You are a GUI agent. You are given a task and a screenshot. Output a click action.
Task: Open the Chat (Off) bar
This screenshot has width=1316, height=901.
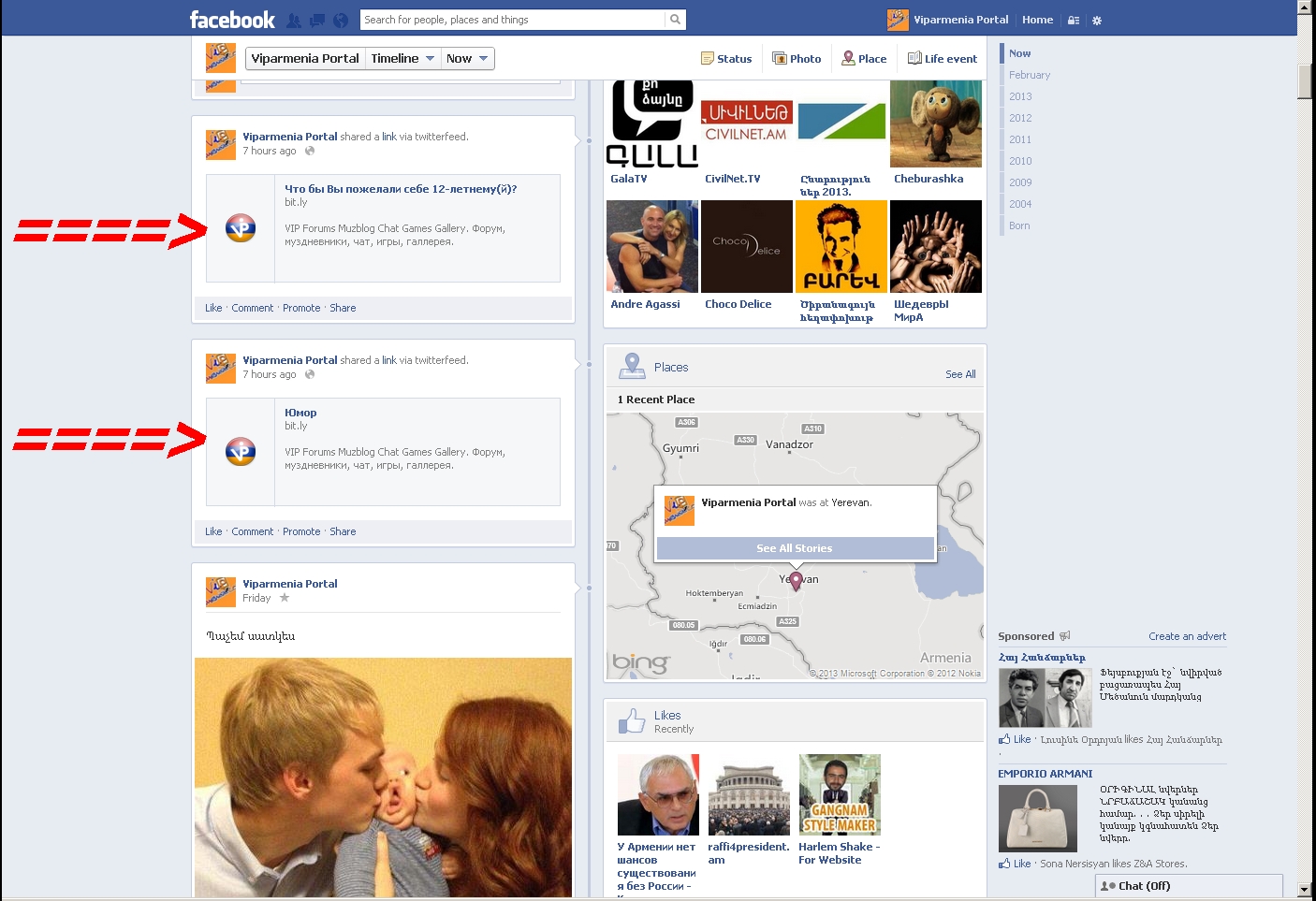(x=1188, y=886)
